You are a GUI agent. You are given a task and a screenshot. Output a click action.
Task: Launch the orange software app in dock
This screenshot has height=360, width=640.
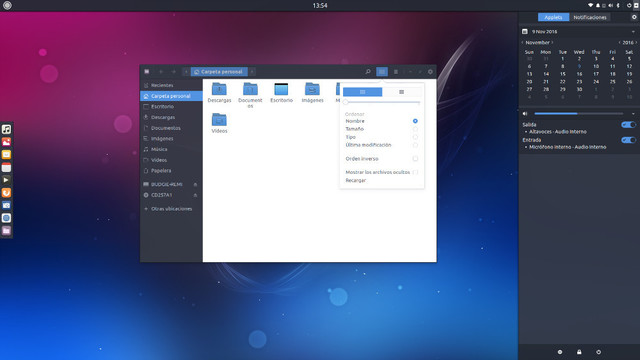(6, 192)
